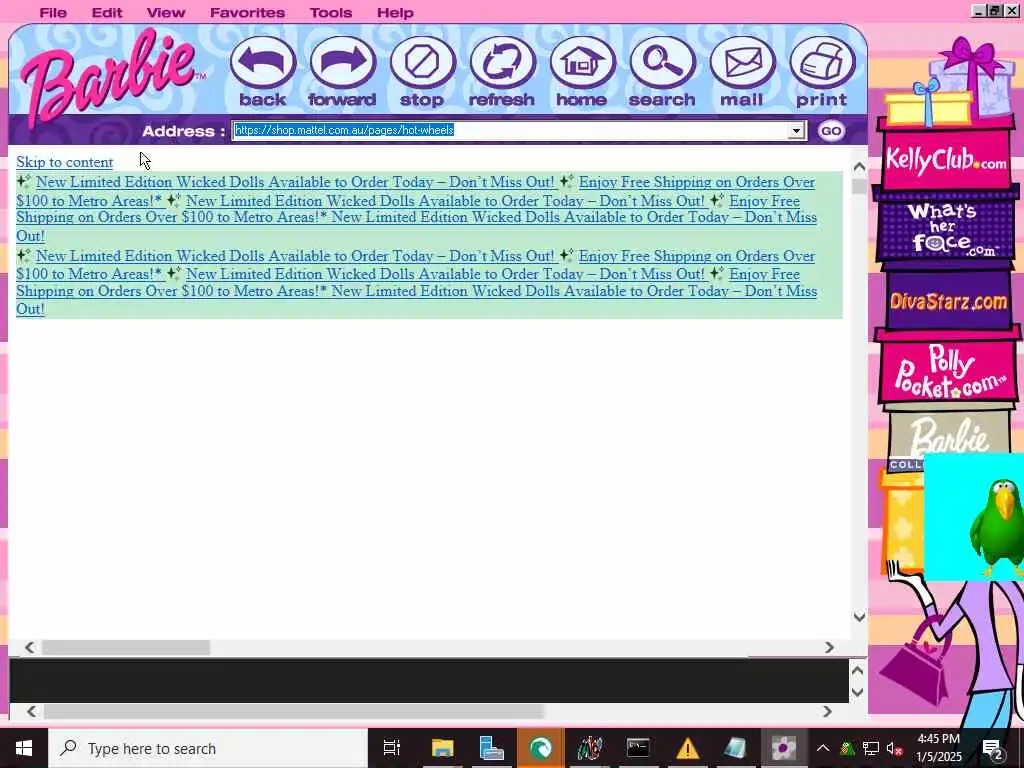1024x768 pixels.
Task: Click the Skip to content link
Action: click(65, 162)
